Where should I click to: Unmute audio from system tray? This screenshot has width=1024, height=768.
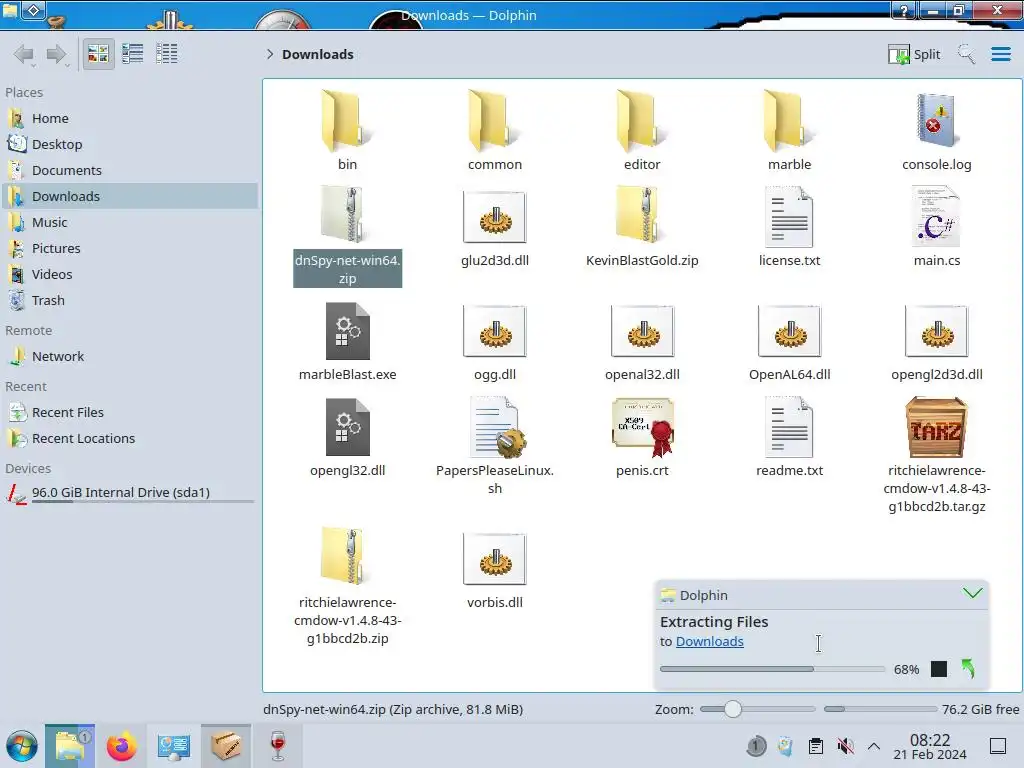click(845, 746)
